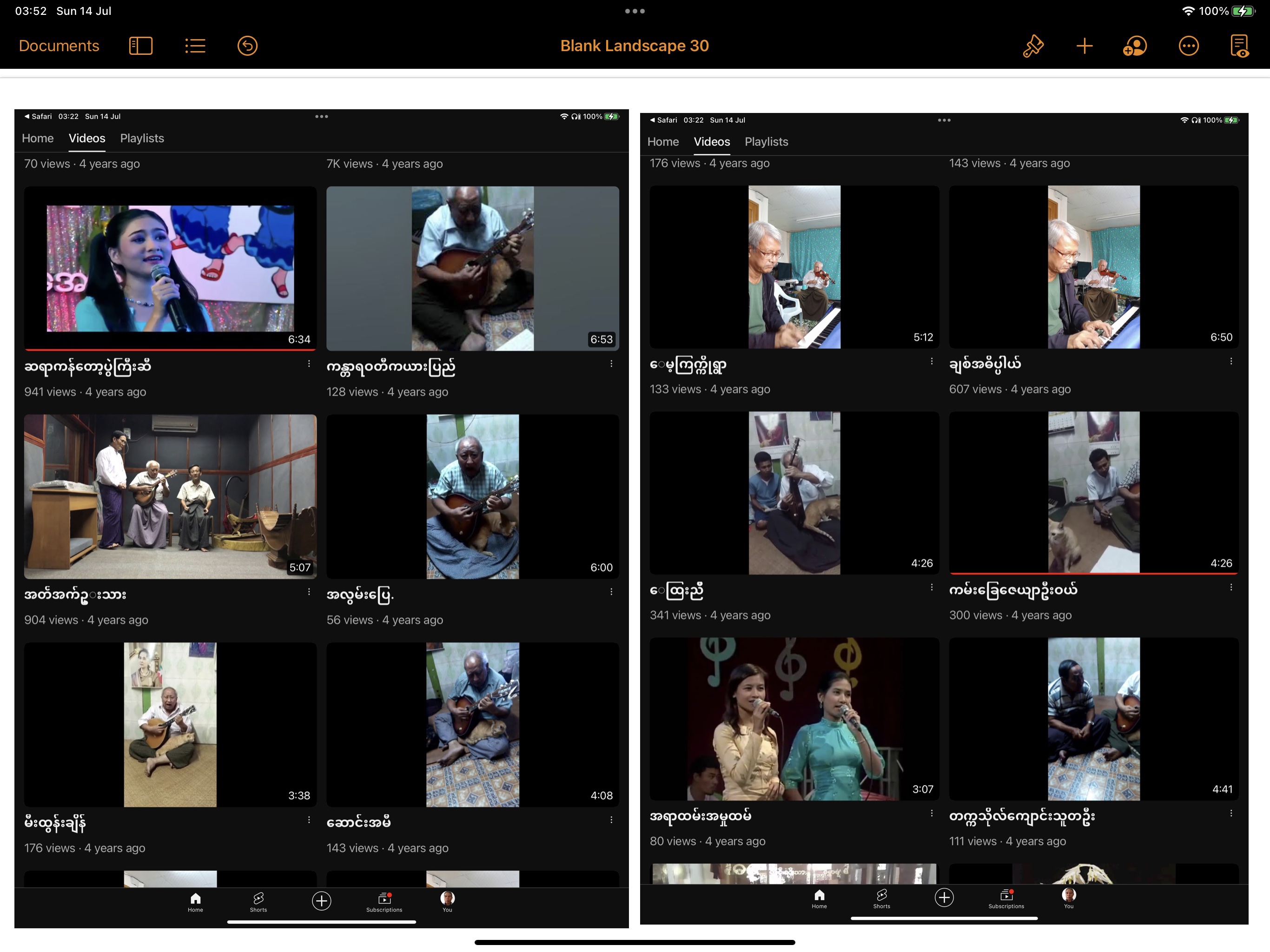Tap the Blank Landscape 30 title
This screenshot has height=952, width=1270.
(x=635, y=46)
